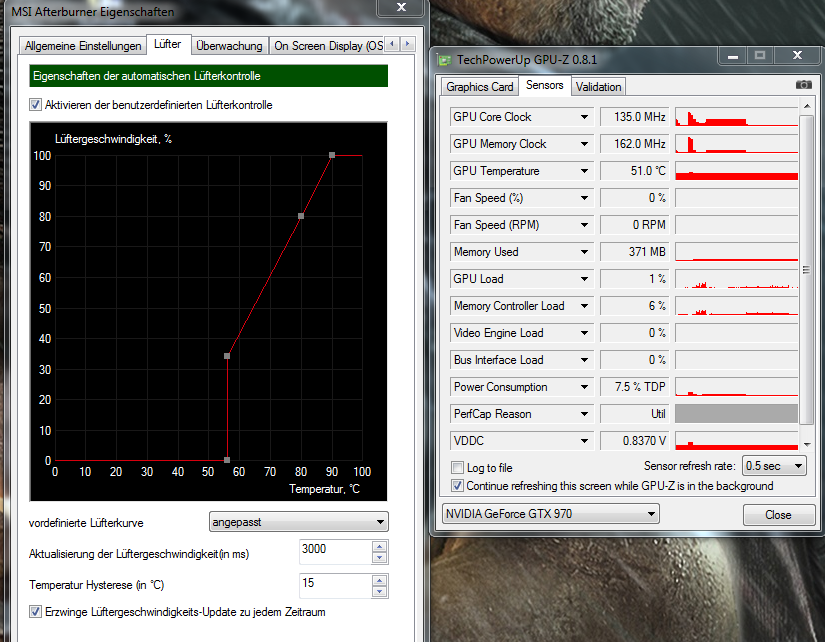This screenshot has height=642, width=825.
Task: Click GPU-Z sensor list scroll up arrow
Action: [807, 106]
